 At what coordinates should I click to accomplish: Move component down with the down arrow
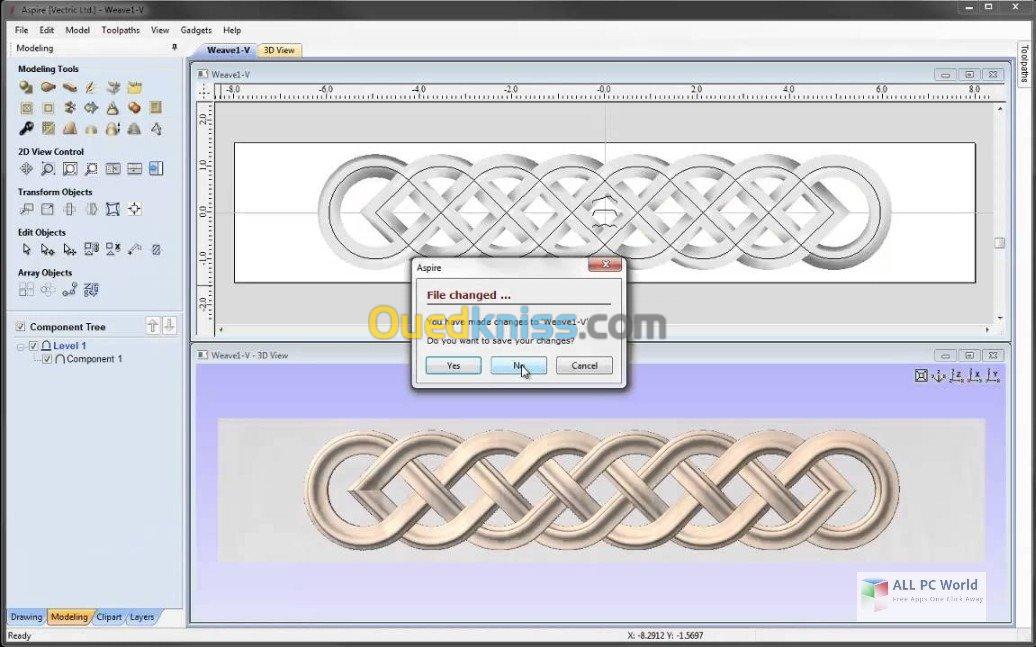(169, 325)
